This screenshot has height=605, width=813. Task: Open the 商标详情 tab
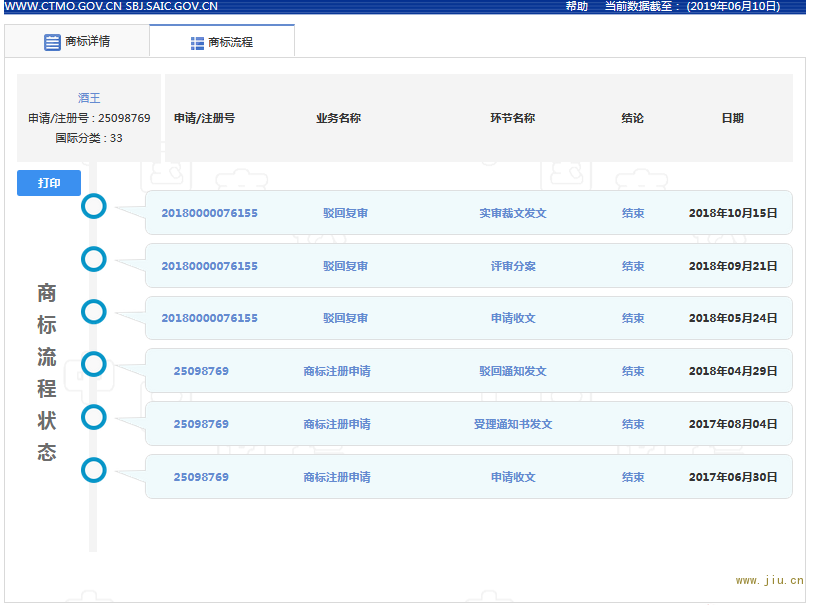[x=77, y=41]
